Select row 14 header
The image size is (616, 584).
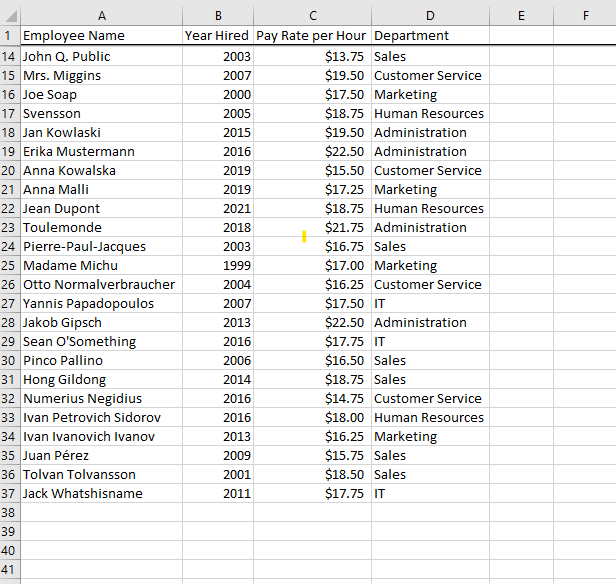tap(10, 57)
